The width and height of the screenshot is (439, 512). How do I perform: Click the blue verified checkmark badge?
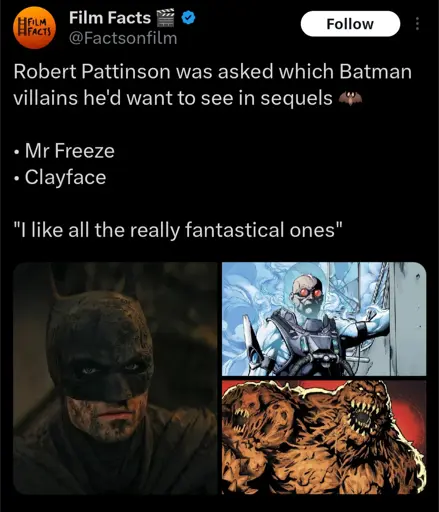[x=188, y=18]
